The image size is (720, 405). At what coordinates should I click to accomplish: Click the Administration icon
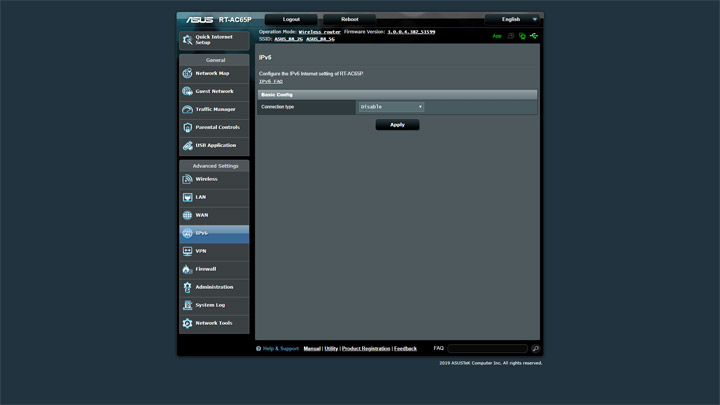tap(187, 287)
